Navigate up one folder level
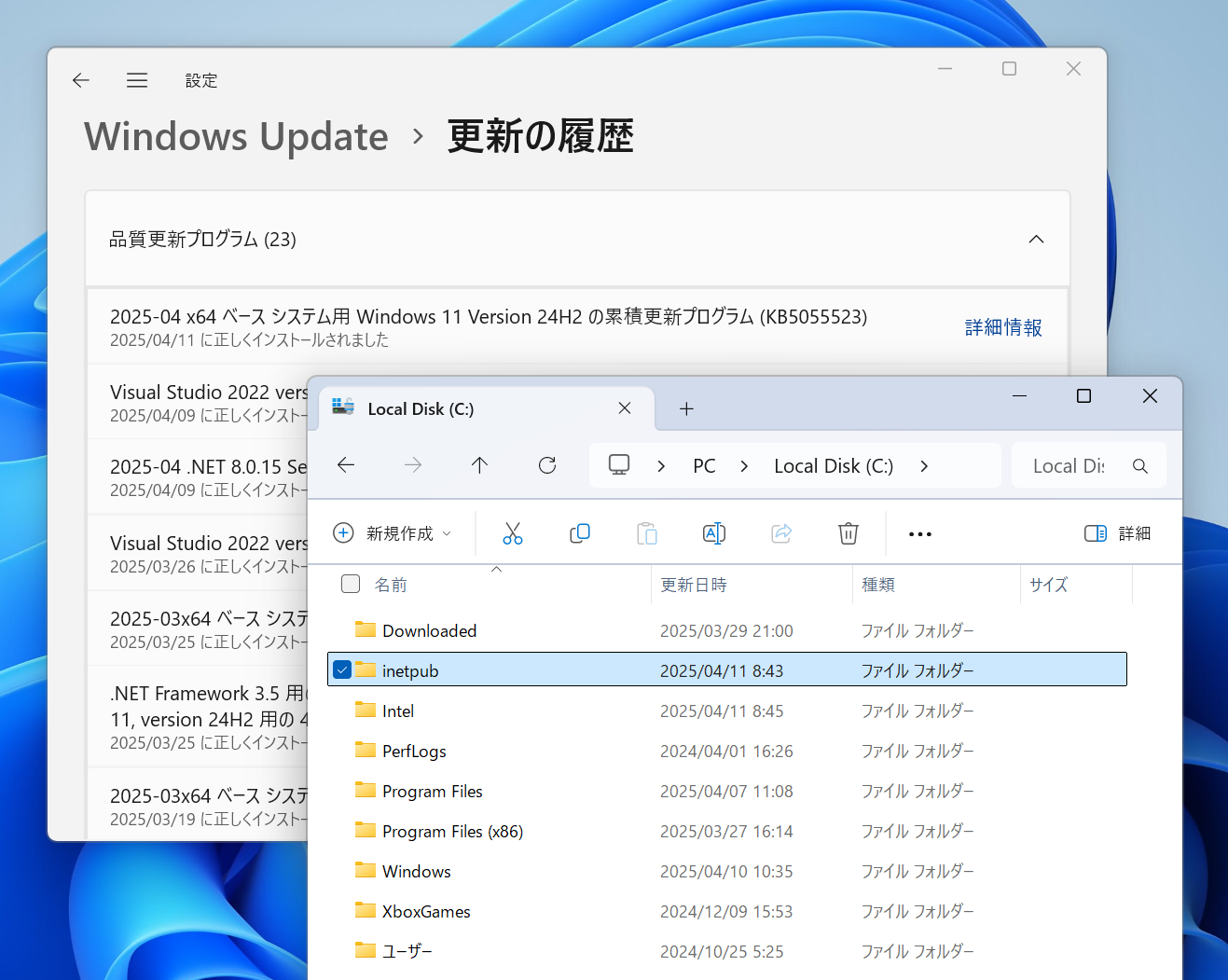Image resolution: width=1228 pixels, height=980 pixels. coord(479,465)
